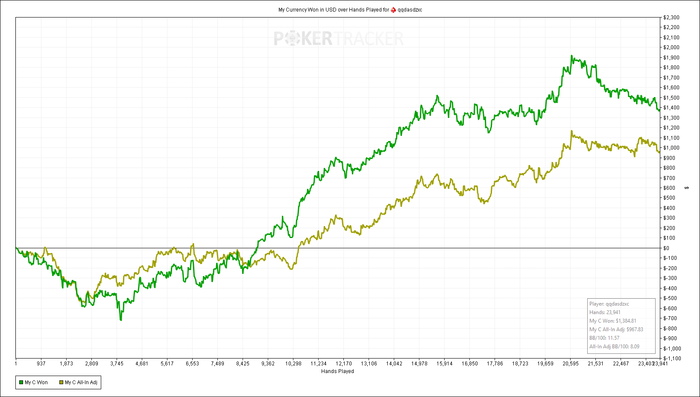Click the 1,873 x-axis tick label

click(x=67, y=364)
